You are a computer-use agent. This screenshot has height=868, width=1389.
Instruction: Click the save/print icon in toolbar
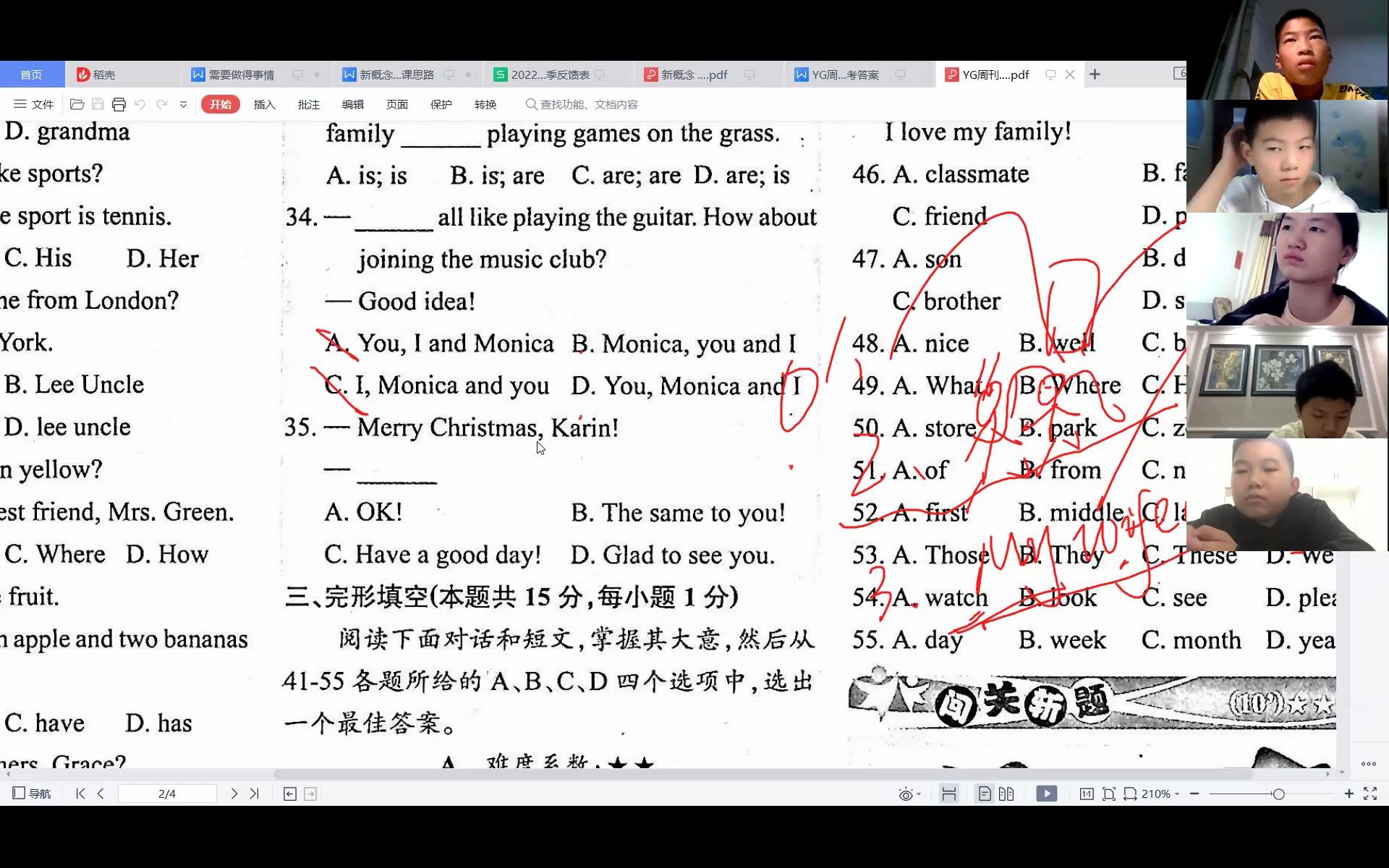(119, 104)
